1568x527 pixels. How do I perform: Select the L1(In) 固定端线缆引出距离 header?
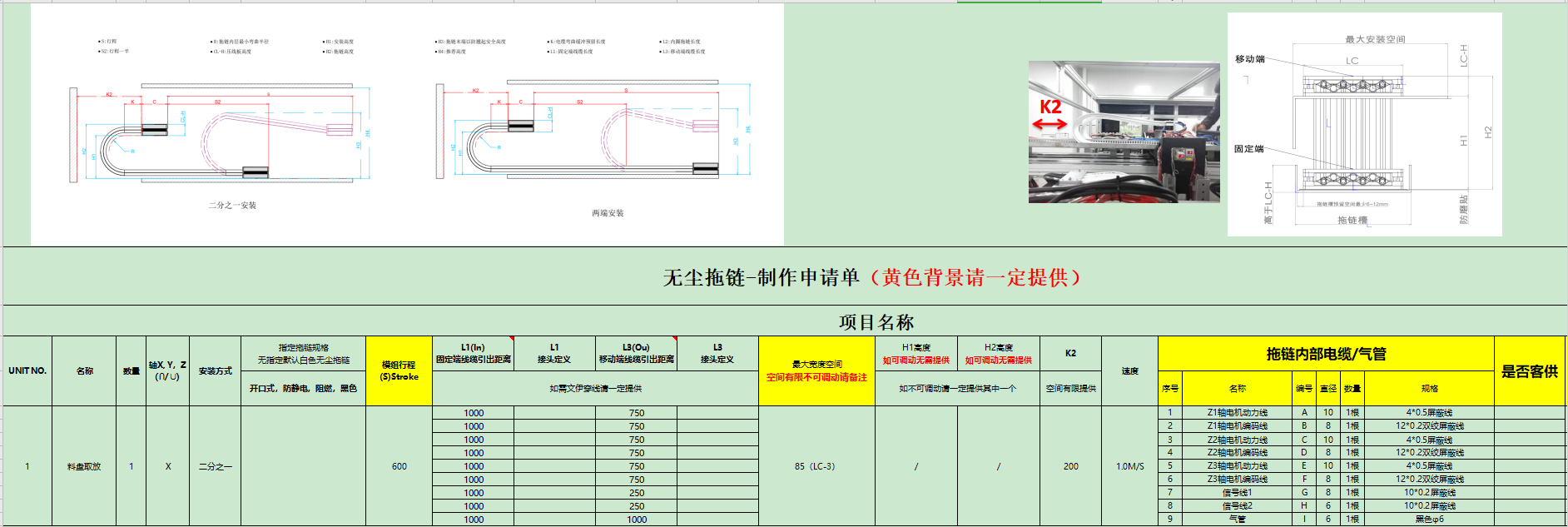pos(473,353)
